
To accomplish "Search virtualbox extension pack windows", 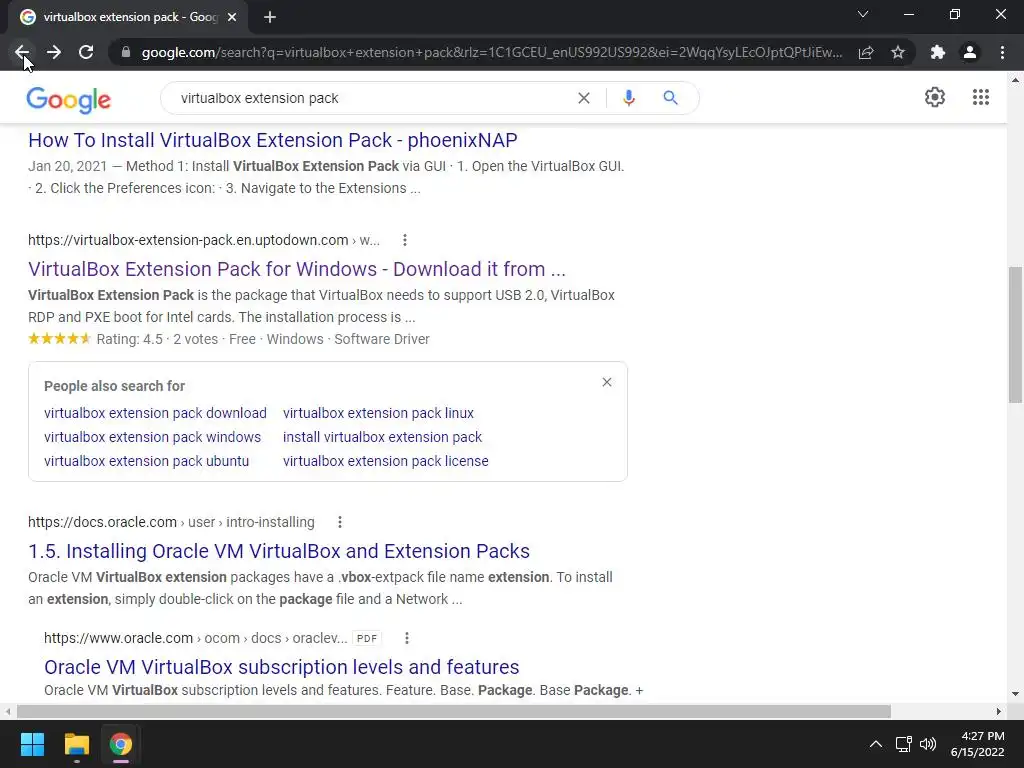I will [x=152, y=437].
